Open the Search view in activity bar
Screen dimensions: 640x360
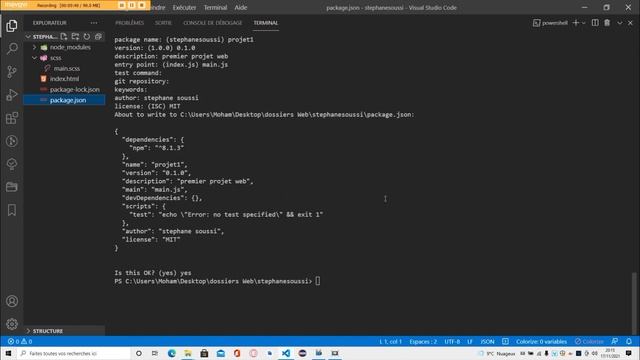pyautogui.click(x=12, y=49)
